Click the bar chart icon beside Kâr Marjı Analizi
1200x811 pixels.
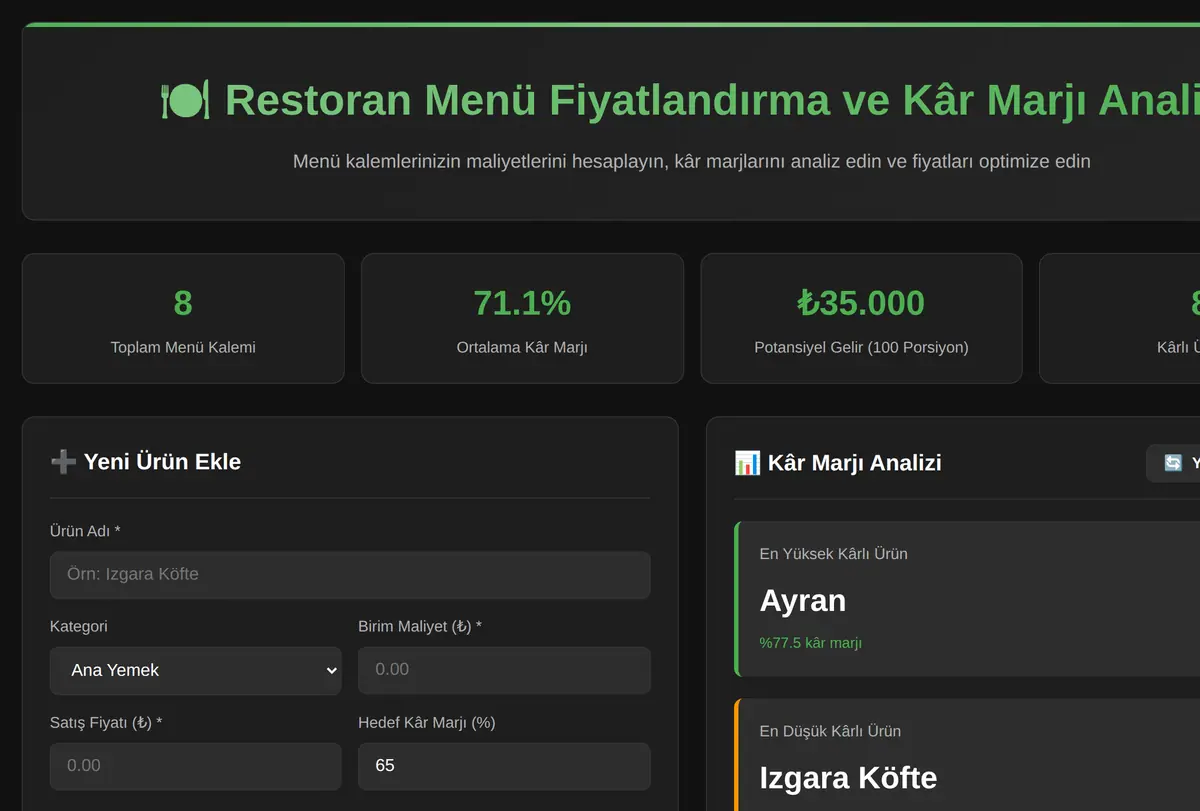pos(747,463)
